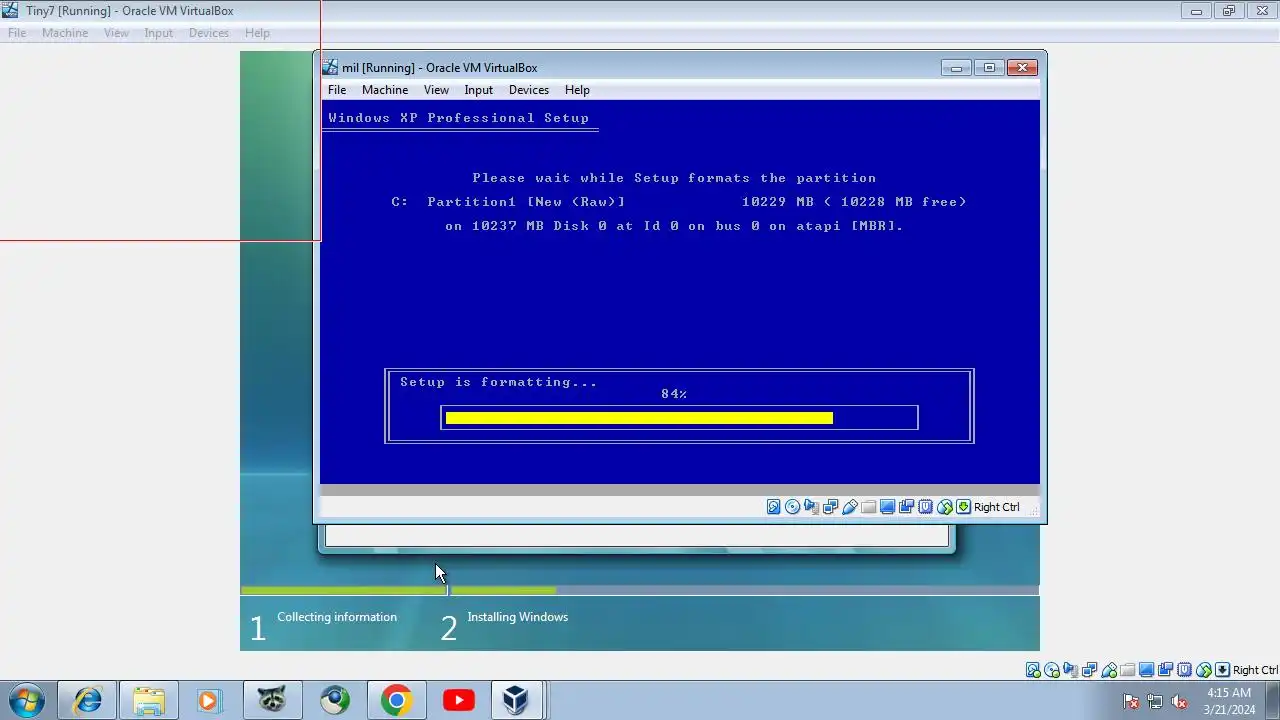Minimize the mil VirtualBox window
The height and width of the screenshot is (720, 1280).
(956, 68)
